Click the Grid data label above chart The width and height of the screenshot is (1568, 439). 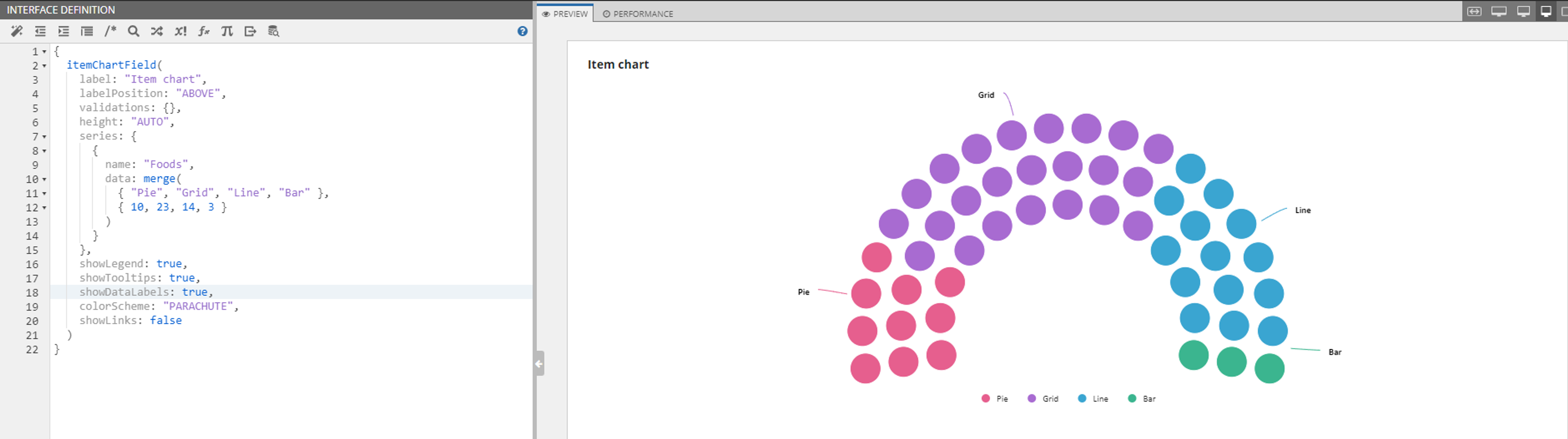coord(986,95)
